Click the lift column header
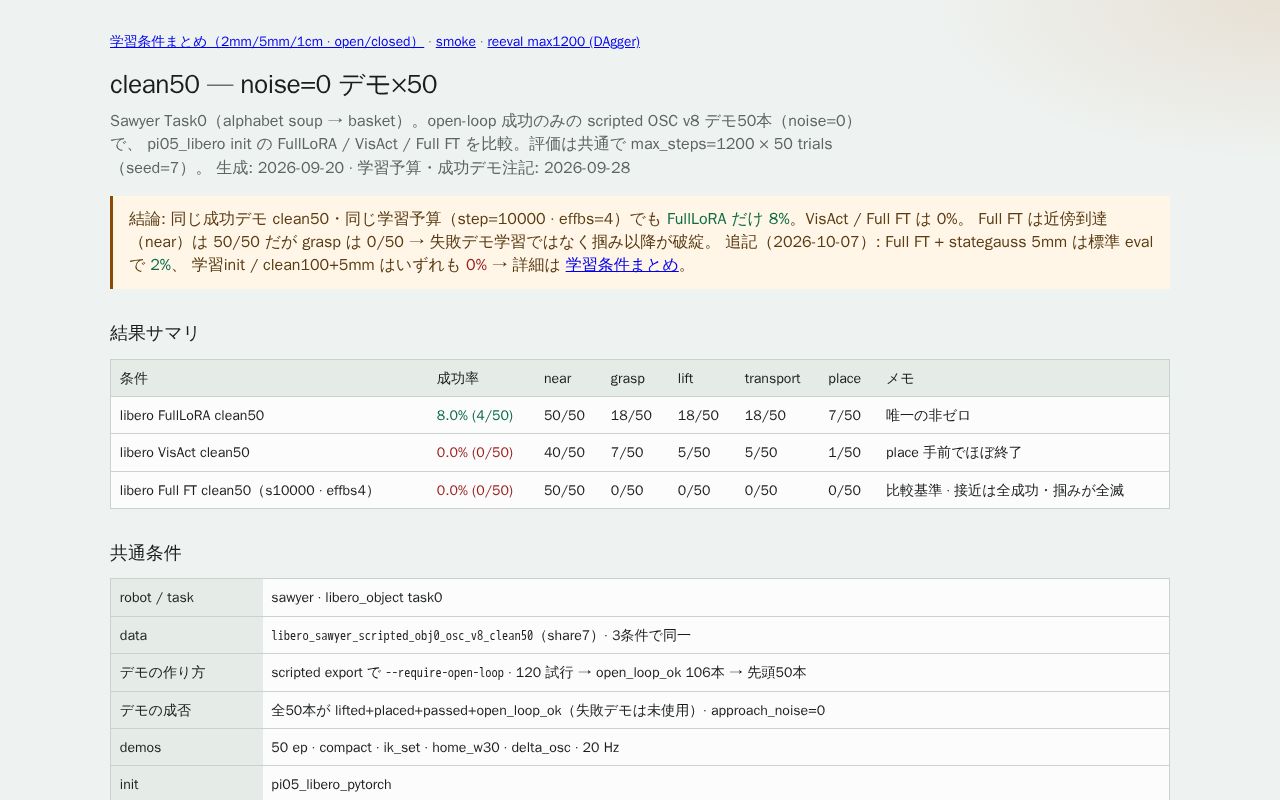This screenshot has height=800, width=1280. [685, 378]
